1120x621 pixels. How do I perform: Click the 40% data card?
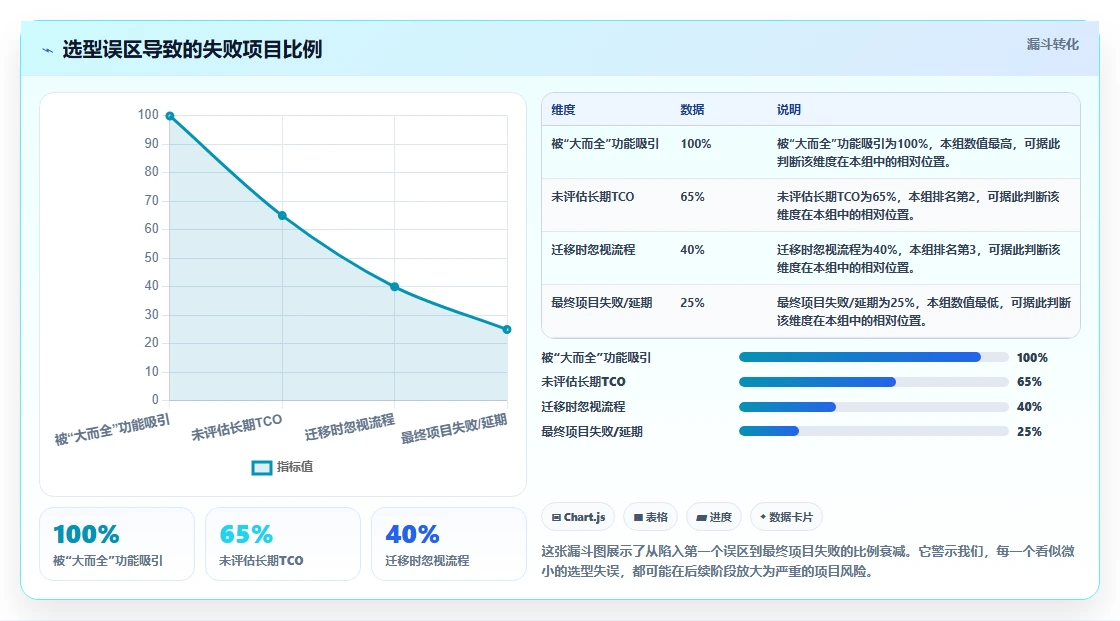tap(449, 544)
